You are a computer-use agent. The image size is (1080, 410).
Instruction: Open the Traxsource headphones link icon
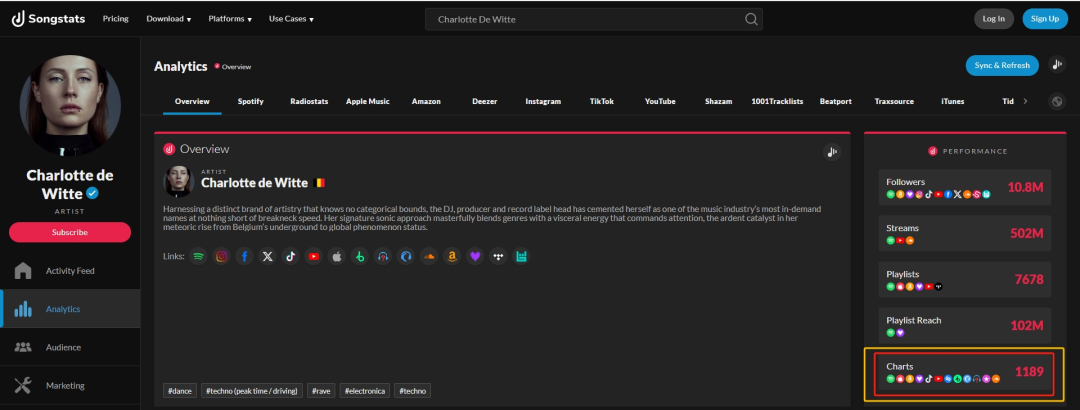(x=383, y=256)
